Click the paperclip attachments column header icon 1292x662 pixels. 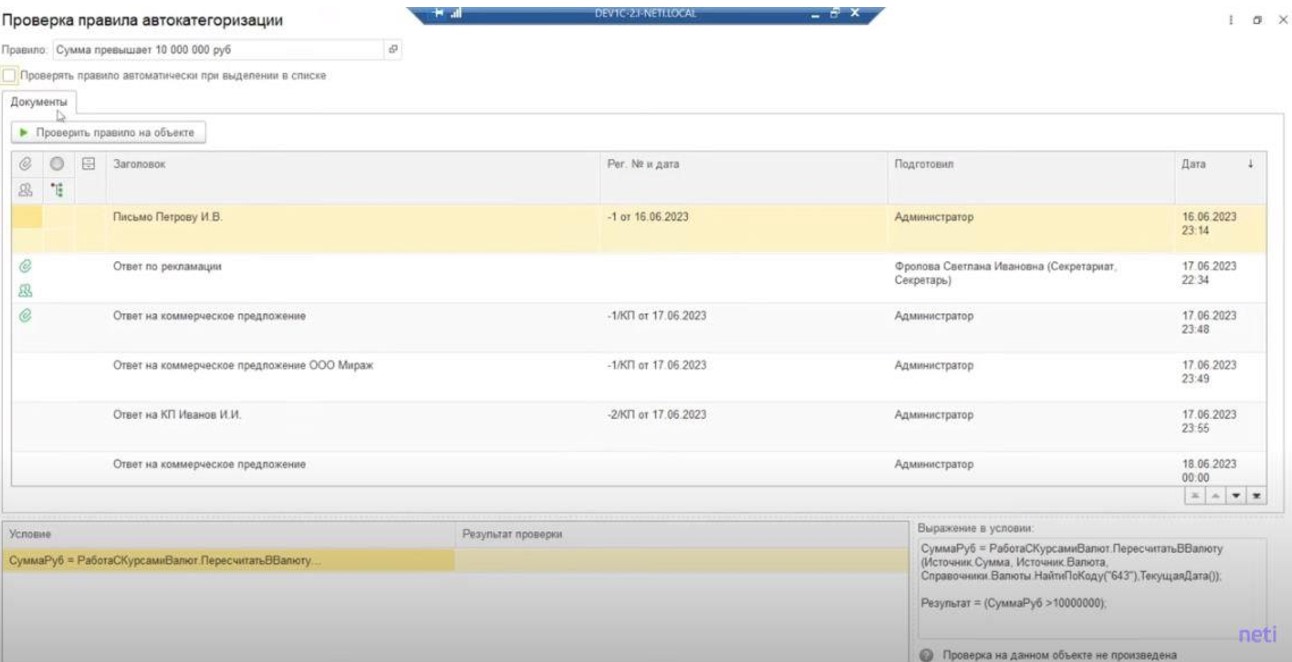coord(26,164)
